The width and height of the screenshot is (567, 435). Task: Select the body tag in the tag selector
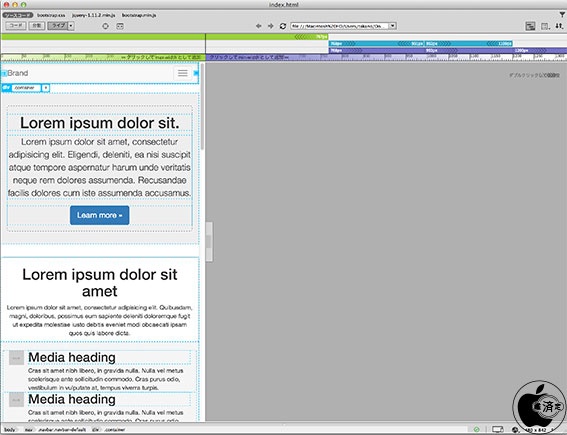[x=10, y=430]
